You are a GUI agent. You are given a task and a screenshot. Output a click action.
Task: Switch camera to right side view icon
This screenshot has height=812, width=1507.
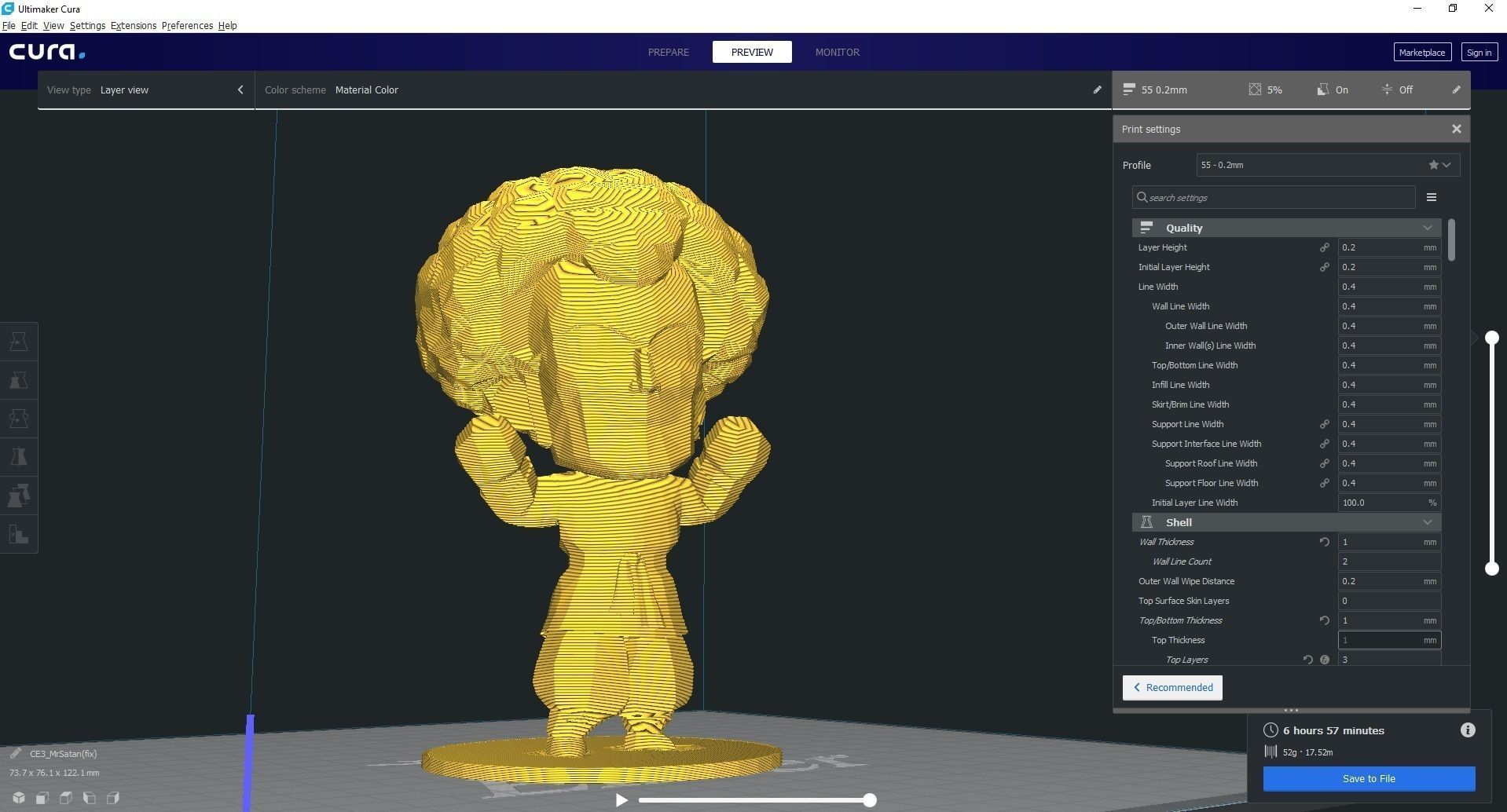pyautogui.click(x=113, y=798)
